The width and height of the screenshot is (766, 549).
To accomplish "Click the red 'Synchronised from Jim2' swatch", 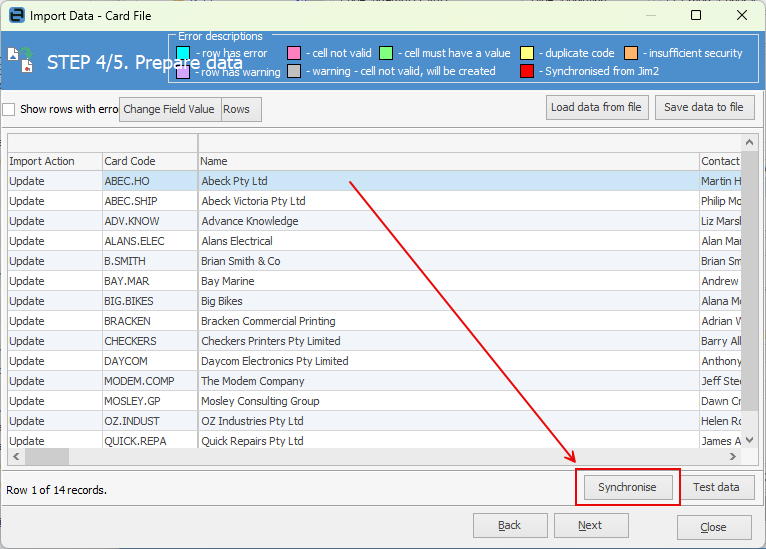I will pos(527,71).
